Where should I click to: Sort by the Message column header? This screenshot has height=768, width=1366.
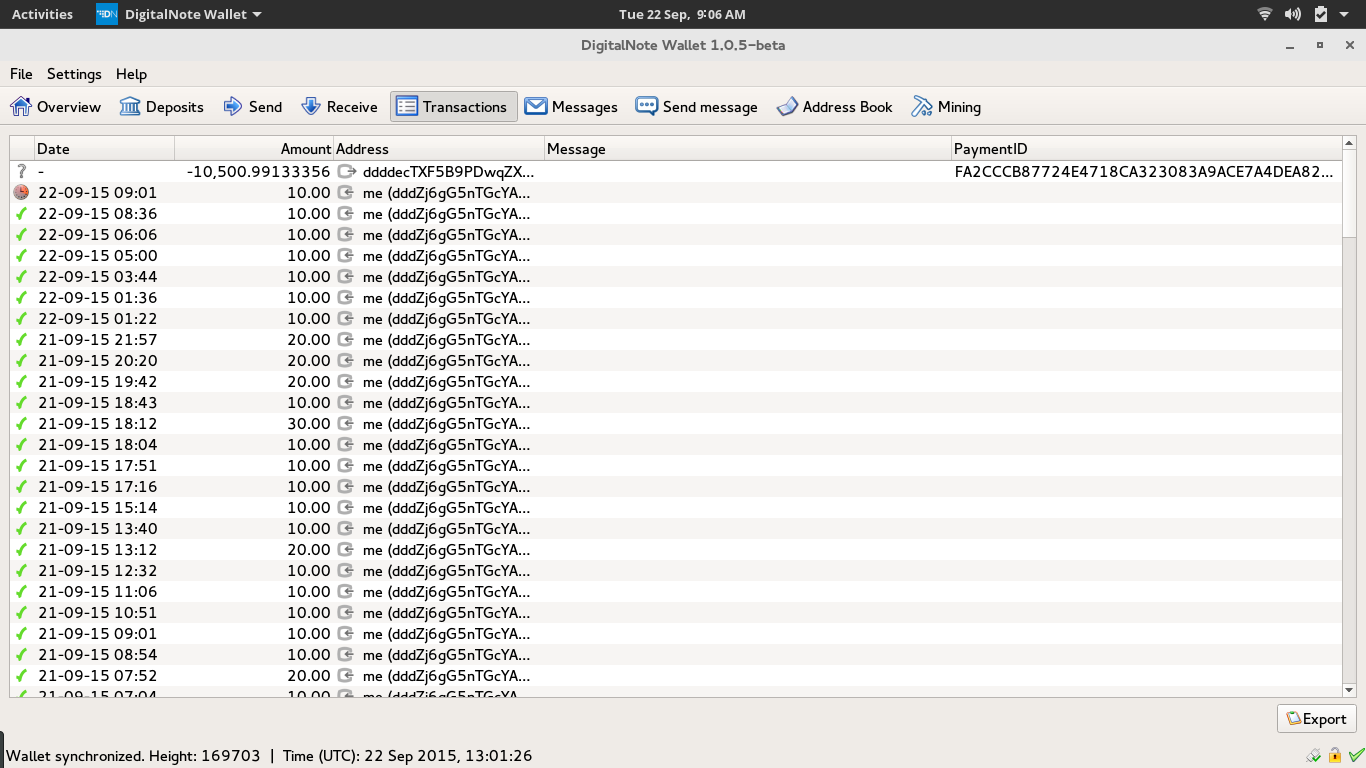click(x=748, y=149)
